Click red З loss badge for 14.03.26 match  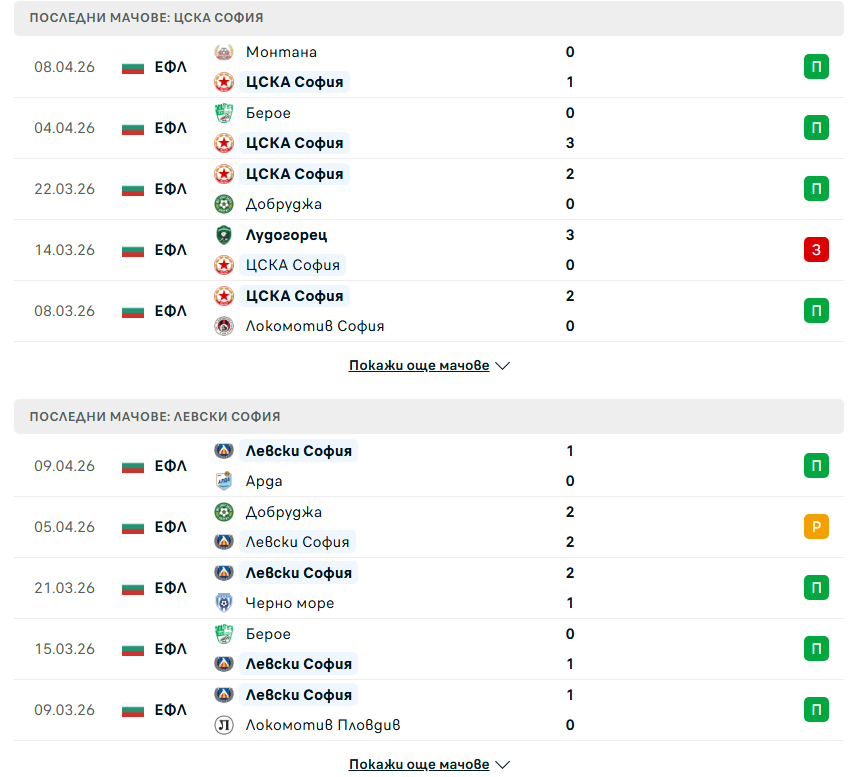pos(816,250)
